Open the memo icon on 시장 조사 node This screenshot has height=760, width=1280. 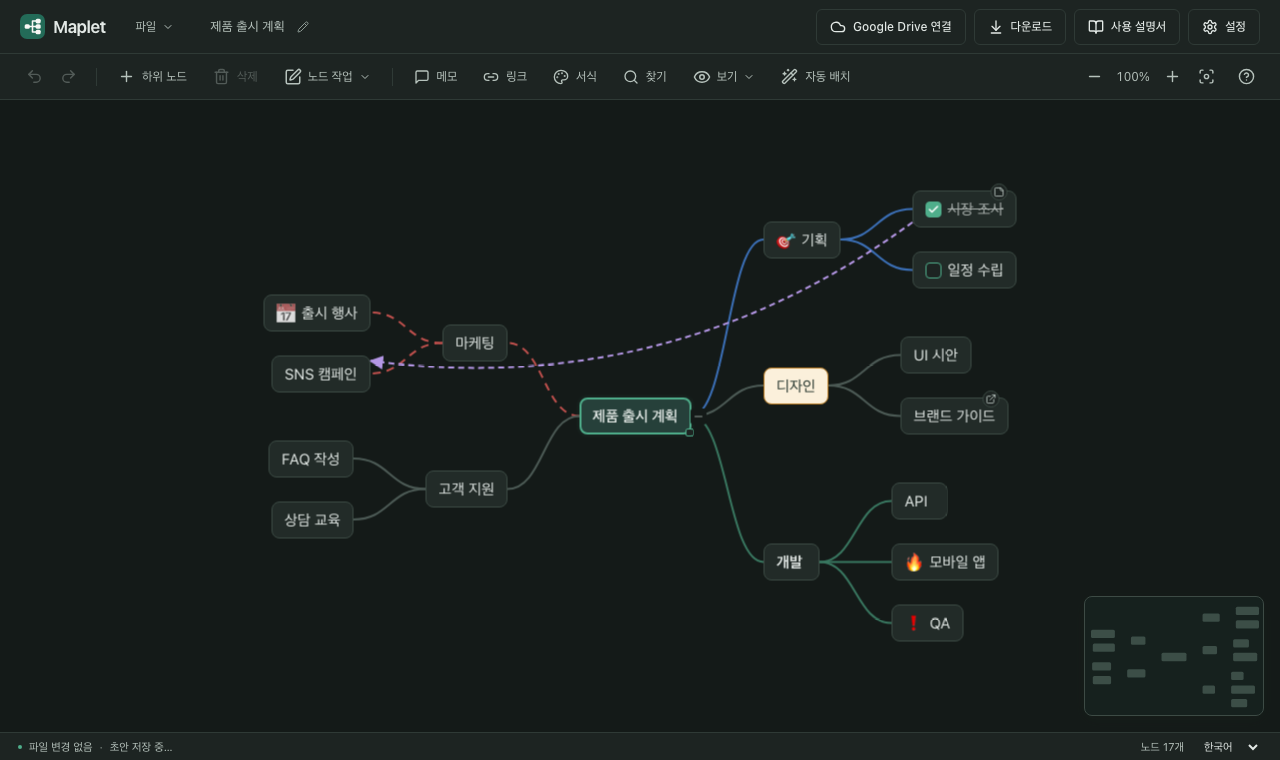pyautogui.click(x=998, y=191)
